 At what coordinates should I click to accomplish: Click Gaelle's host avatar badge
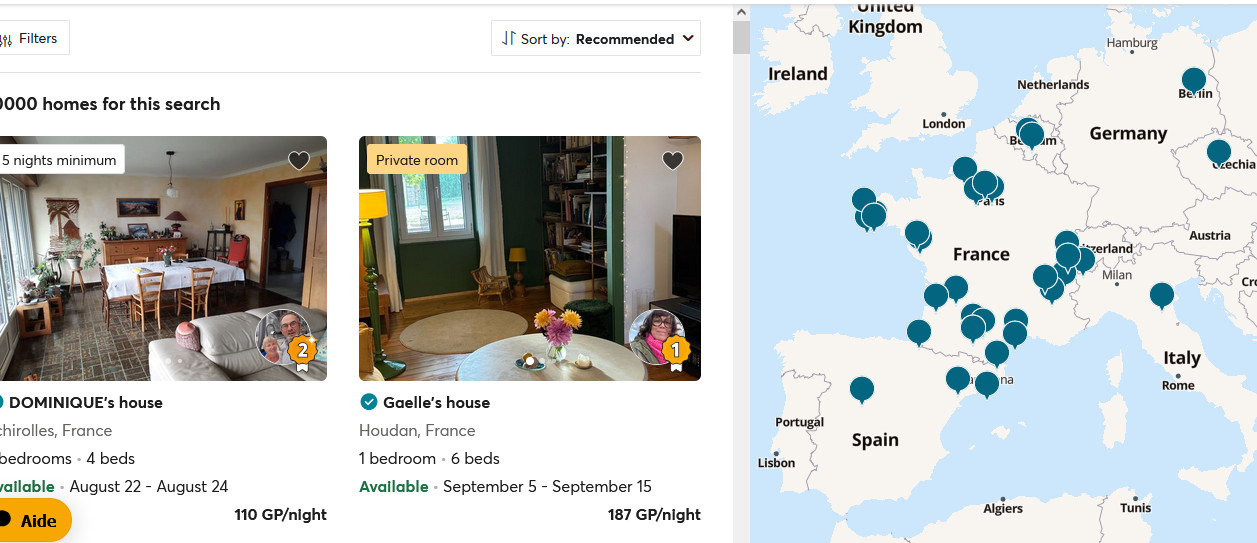(x=659, y=340)
